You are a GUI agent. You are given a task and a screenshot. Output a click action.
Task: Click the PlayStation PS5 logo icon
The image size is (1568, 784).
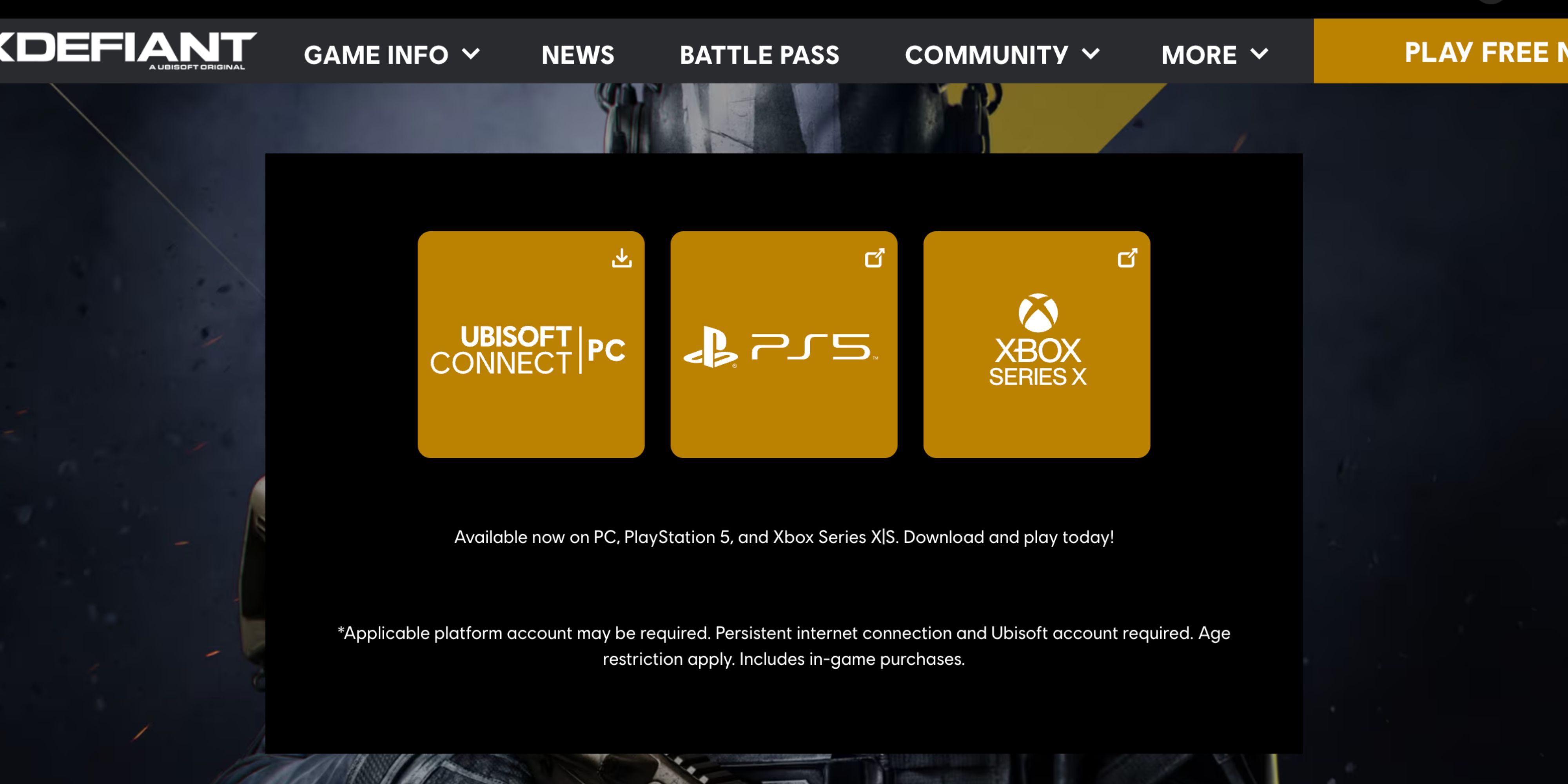(x=784, y=345)
